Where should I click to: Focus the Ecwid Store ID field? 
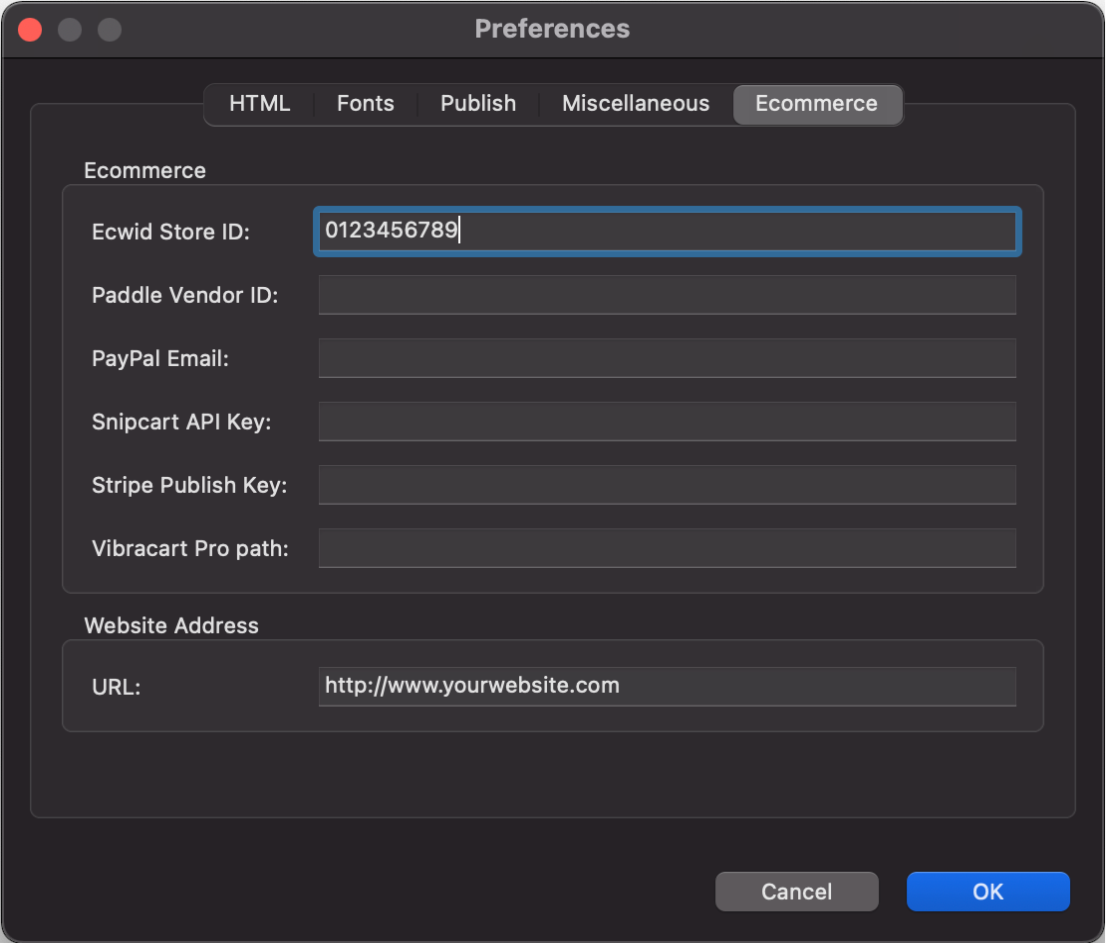click(667, 231)
